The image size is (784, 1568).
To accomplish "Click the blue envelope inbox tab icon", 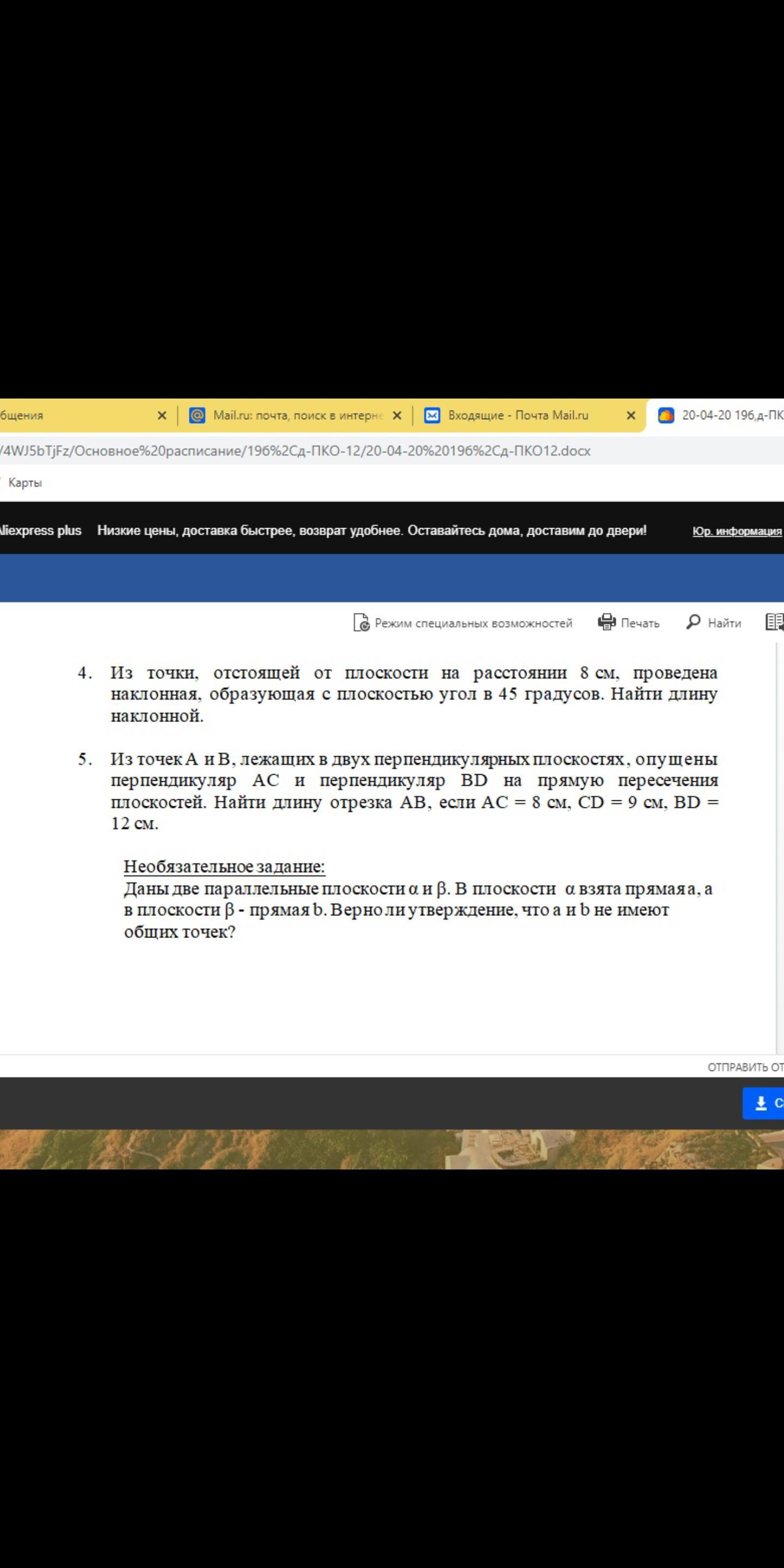I will pyautogui.click(x=432, y=416).
